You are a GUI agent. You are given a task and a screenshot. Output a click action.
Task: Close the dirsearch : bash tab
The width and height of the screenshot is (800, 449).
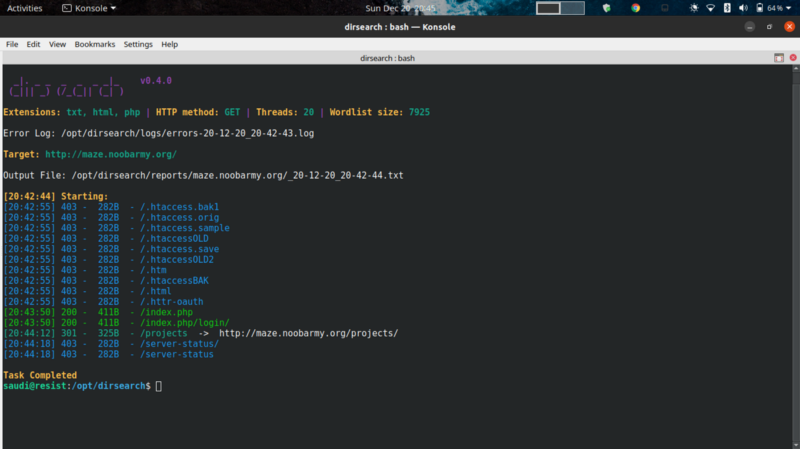tap(793, 58)
